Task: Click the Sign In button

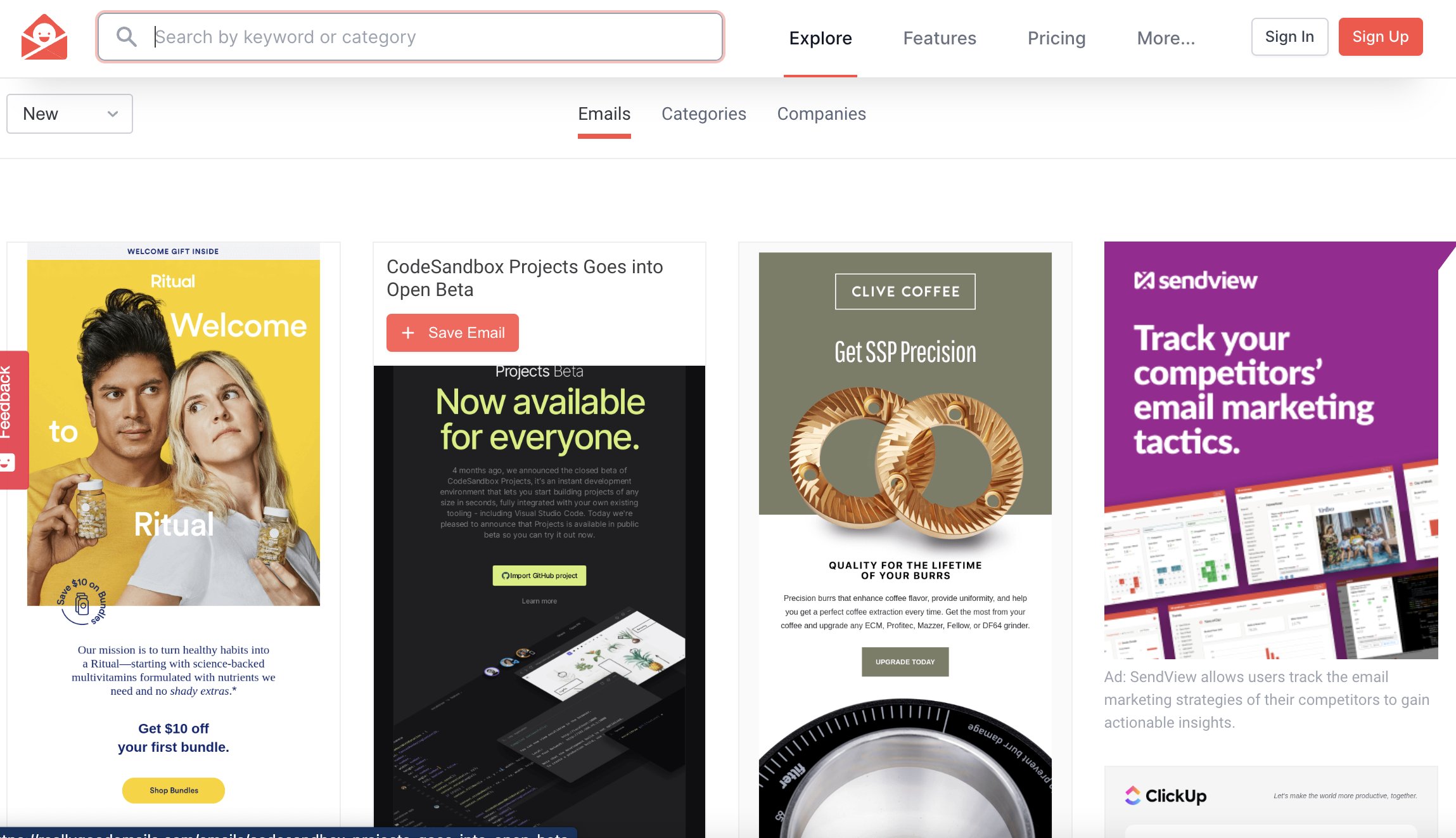Action: click(x=1289, y=37)
